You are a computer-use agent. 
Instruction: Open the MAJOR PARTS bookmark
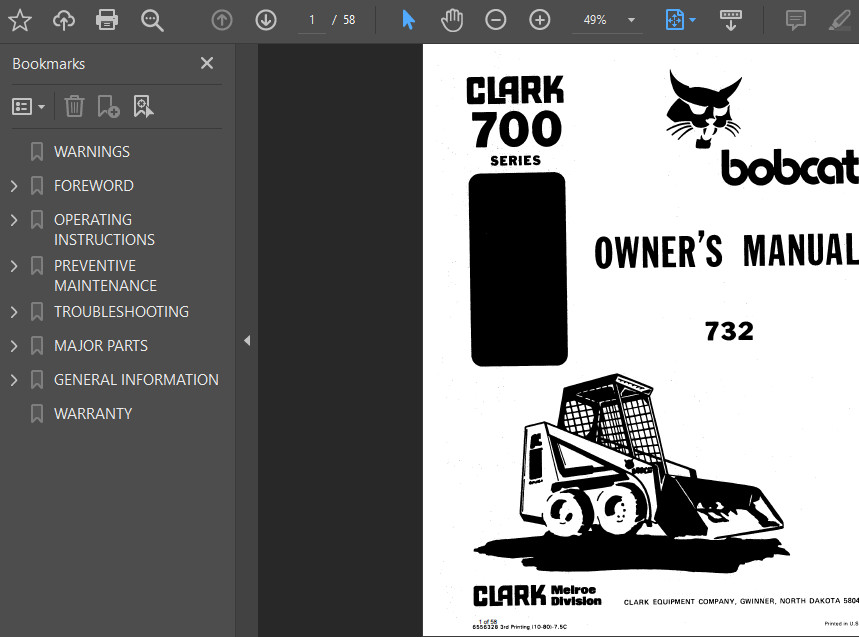[101, 346]
